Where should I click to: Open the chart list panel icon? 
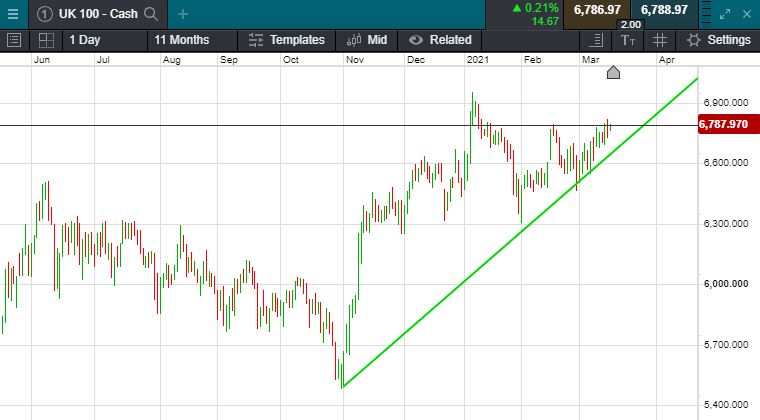14,40
